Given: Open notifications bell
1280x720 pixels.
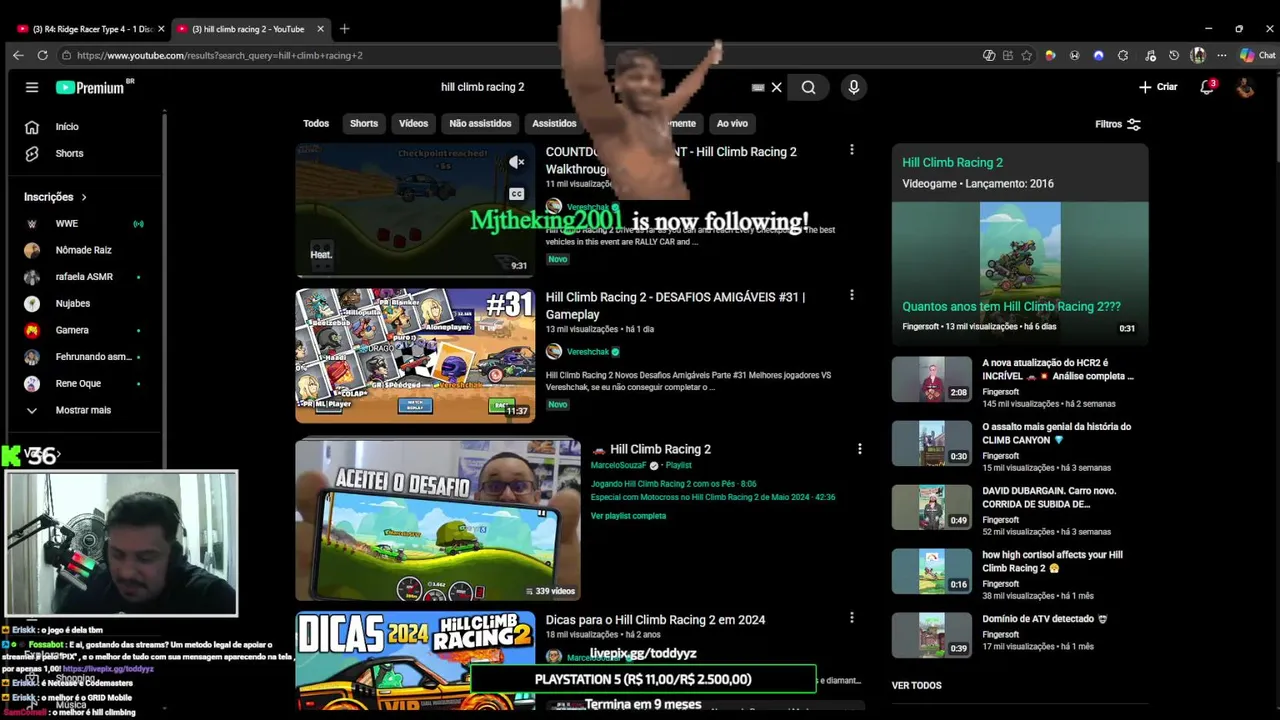Looking at the screenshot, I should click(1207, 87).
